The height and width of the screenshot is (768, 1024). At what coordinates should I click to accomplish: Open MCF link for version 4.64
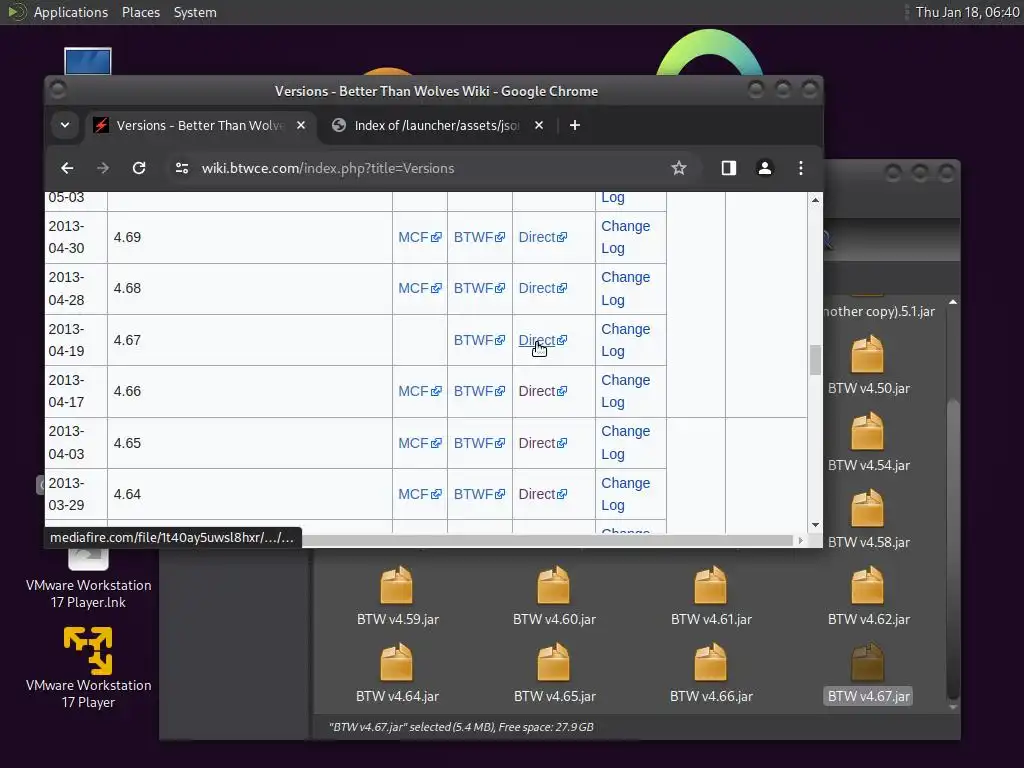pos(419,494)
